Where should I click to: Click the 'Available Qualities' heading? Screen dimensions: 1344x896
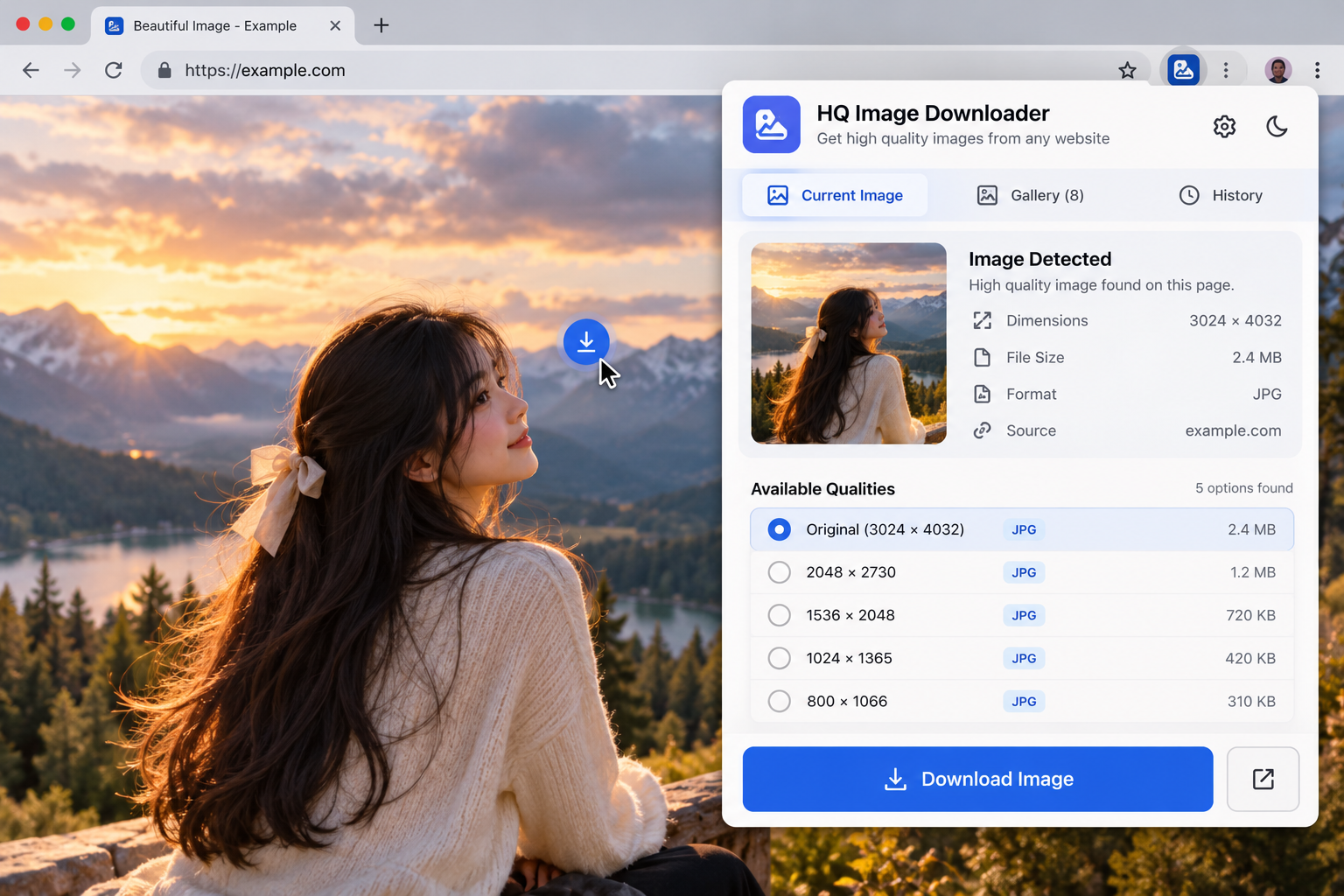tap(822, 489)
